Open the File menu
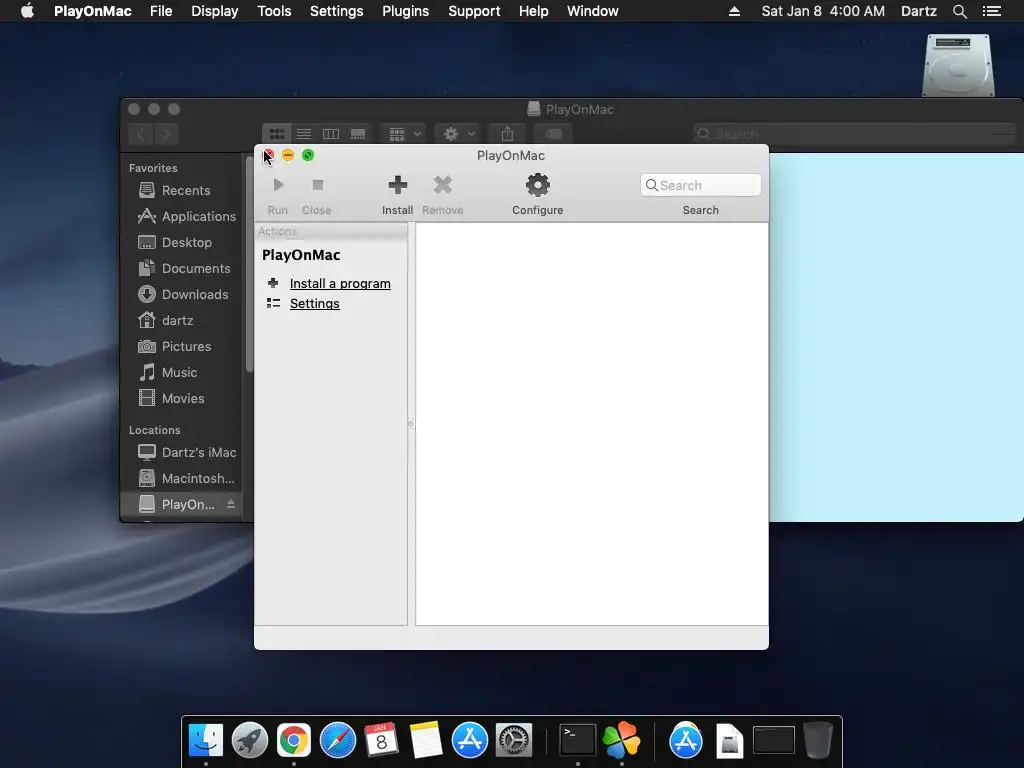1024x768 pixels. coord(161,11)
